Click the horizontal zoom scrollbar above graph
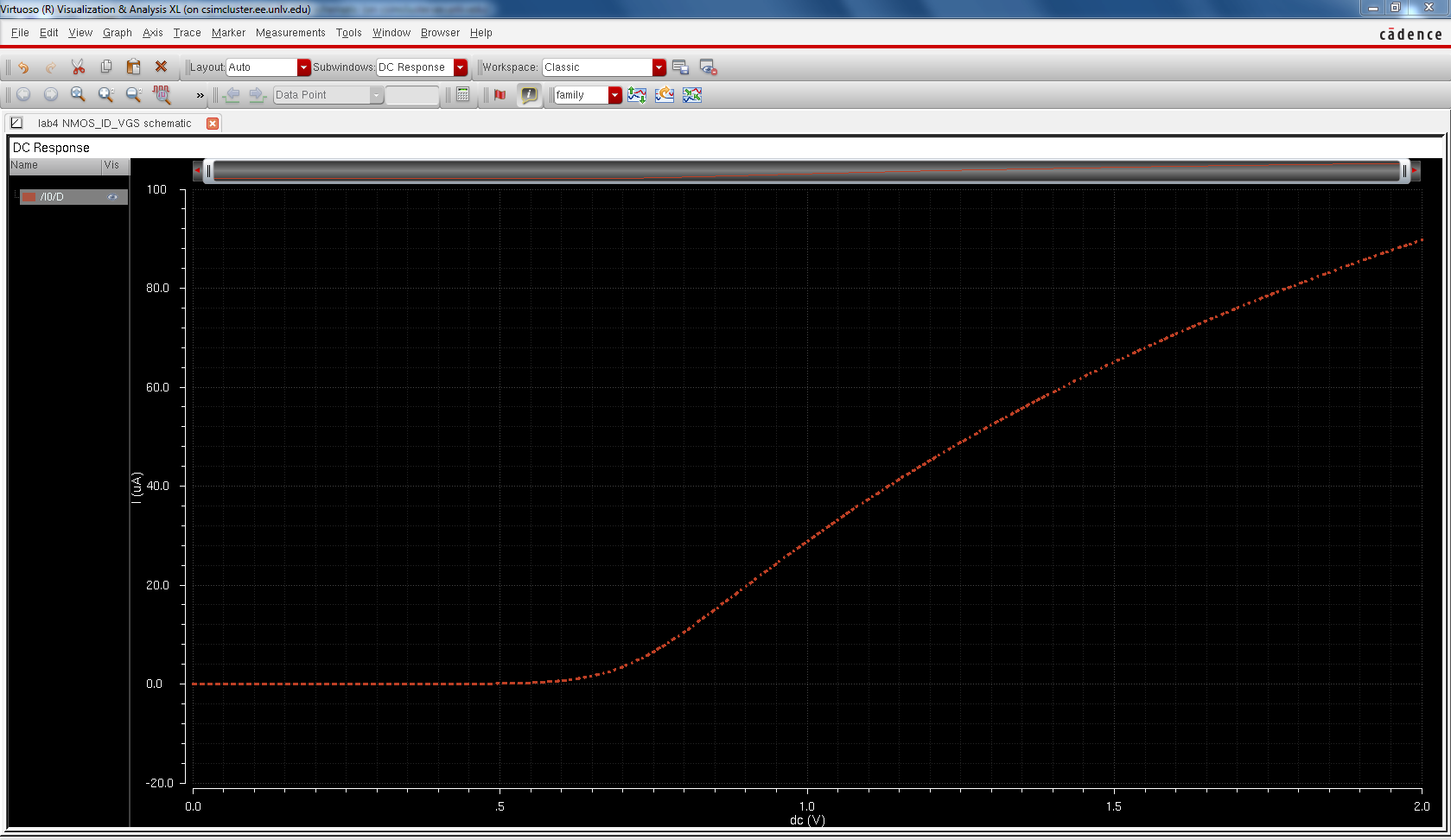This screenshot has width=1451, height=840. [x=805, y=170]
